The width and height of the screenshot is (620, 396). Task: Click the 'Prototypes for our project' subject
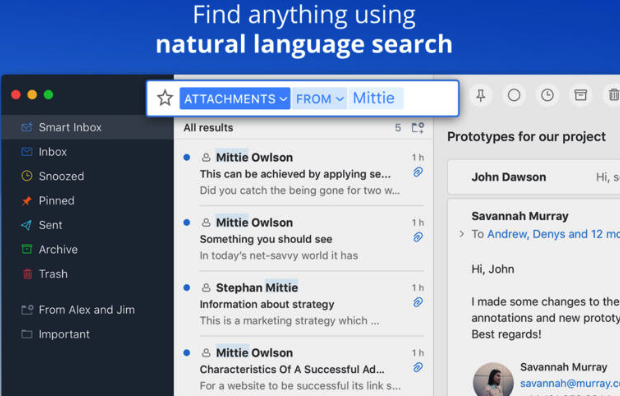[x=526, y=136]
